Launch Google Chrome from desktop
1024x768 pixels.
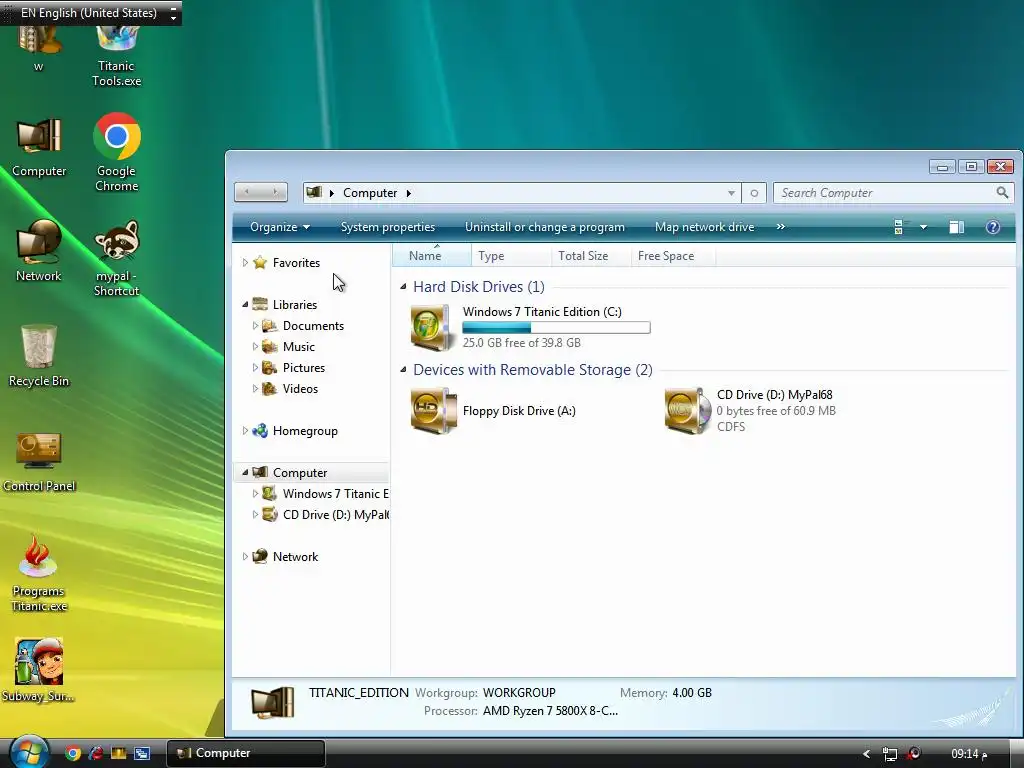[116, 152]
